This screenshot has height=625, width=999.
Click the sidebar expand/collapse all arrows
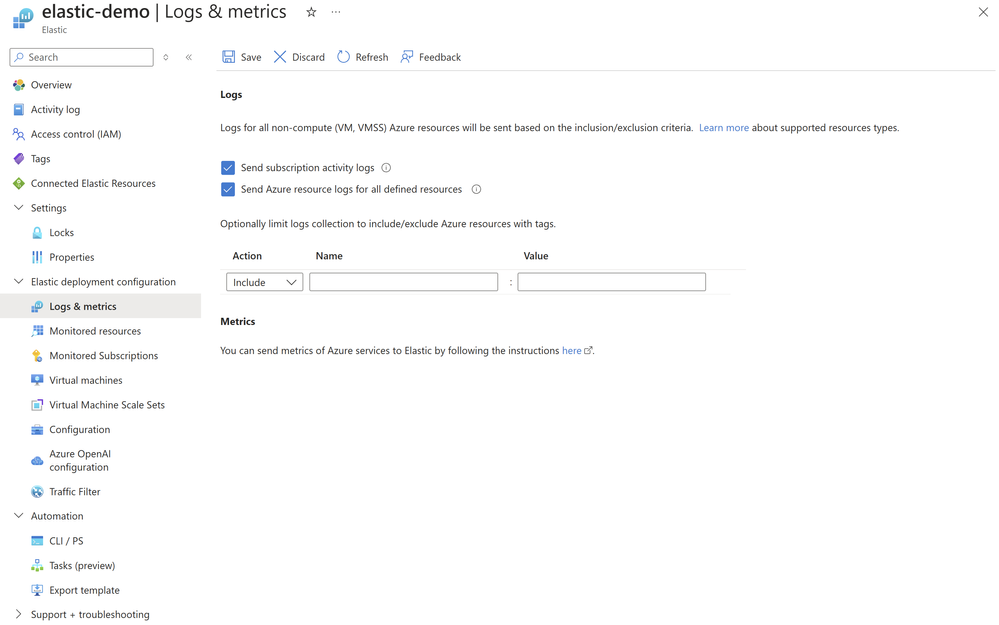tap(166, 57)
